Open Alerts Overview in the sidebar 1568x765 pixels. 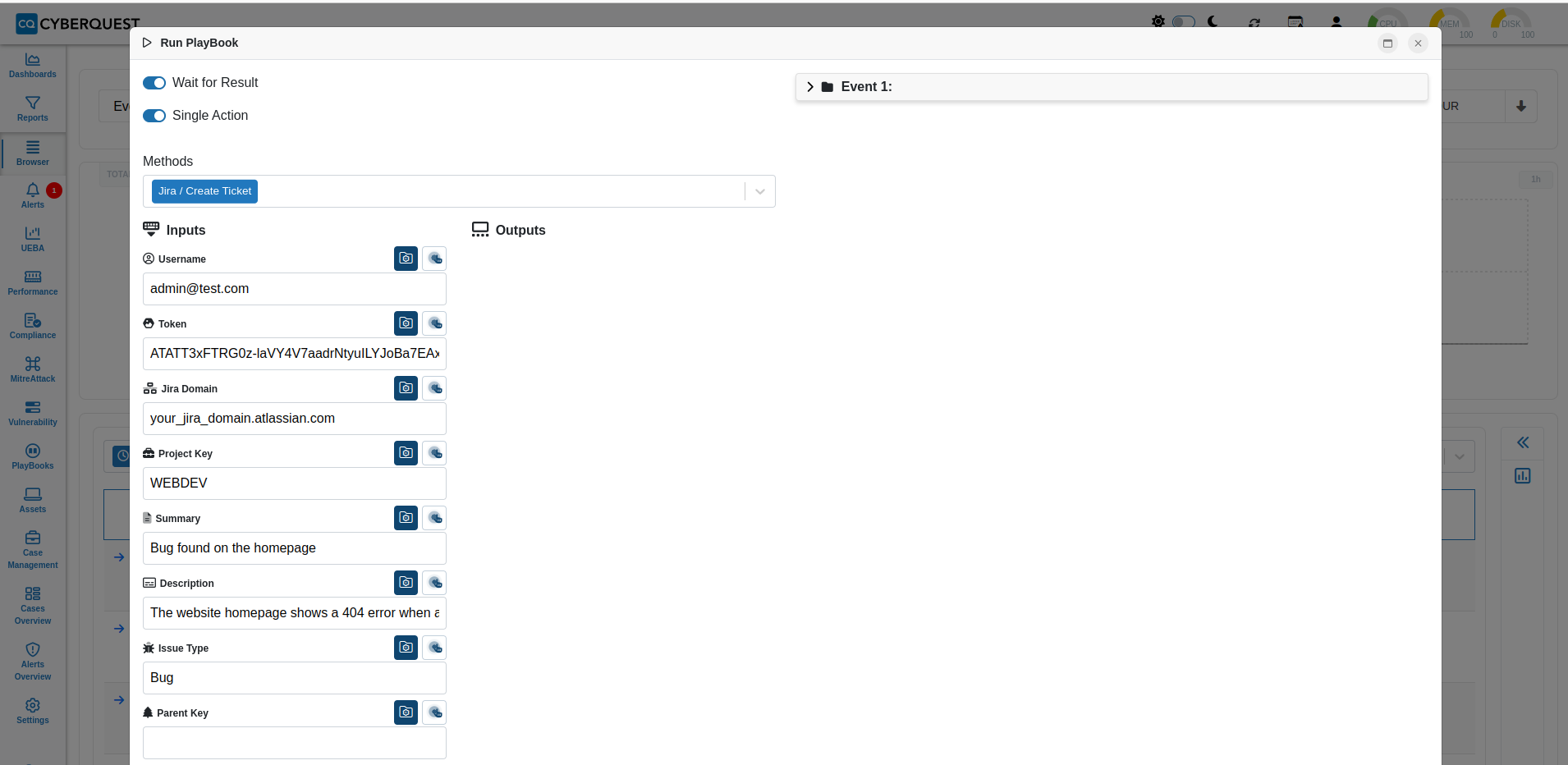click(33, 662)
